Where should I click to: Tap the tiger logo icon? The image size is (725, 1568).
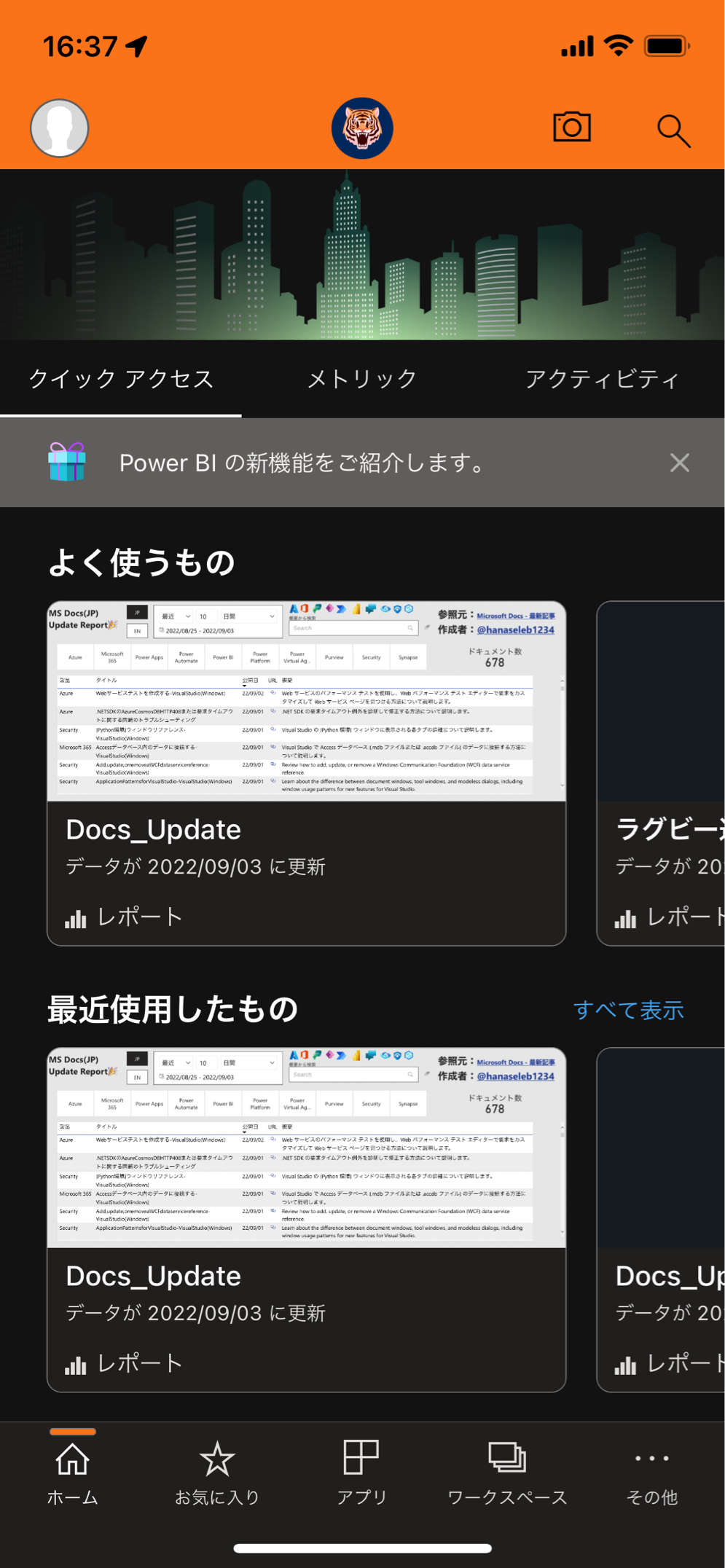coord(362,128)
